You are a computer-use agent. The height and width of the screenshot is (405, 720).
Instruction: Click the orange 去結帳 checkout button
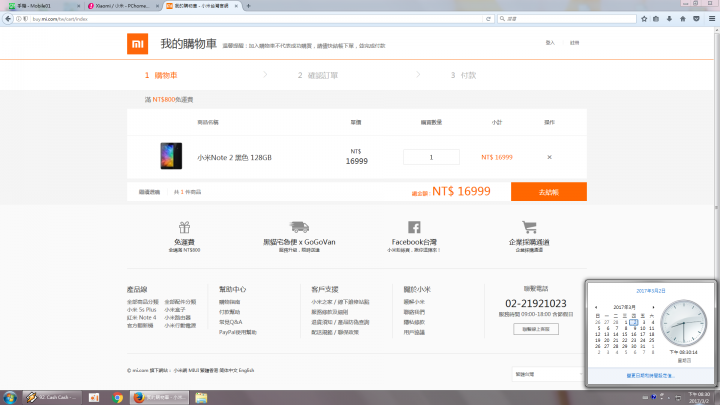549,192
